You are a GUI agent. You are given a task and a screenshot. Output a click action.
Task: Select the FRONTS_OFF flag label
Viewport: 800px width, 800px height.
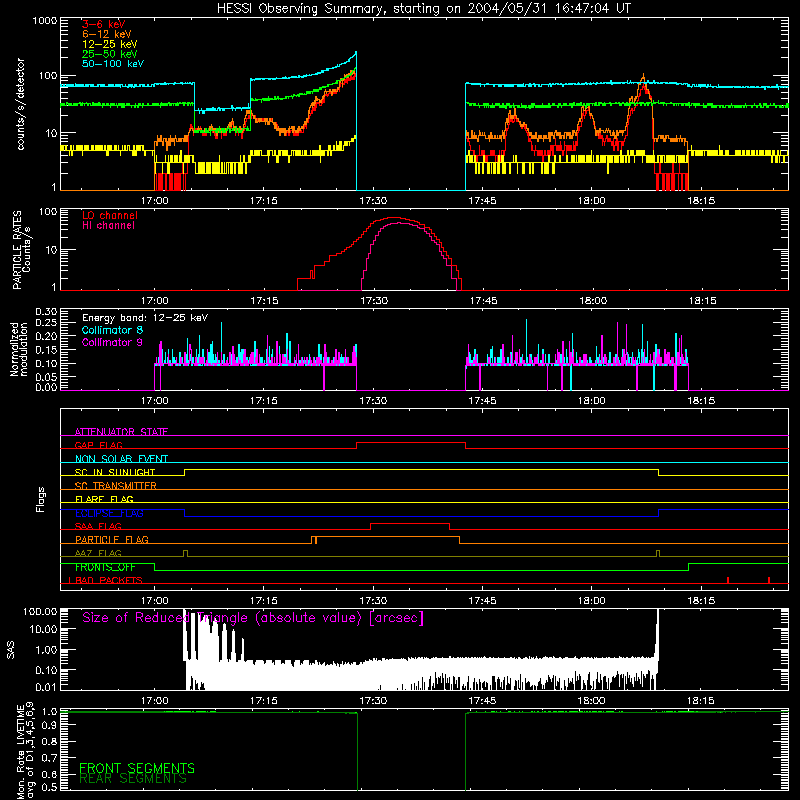105,567
